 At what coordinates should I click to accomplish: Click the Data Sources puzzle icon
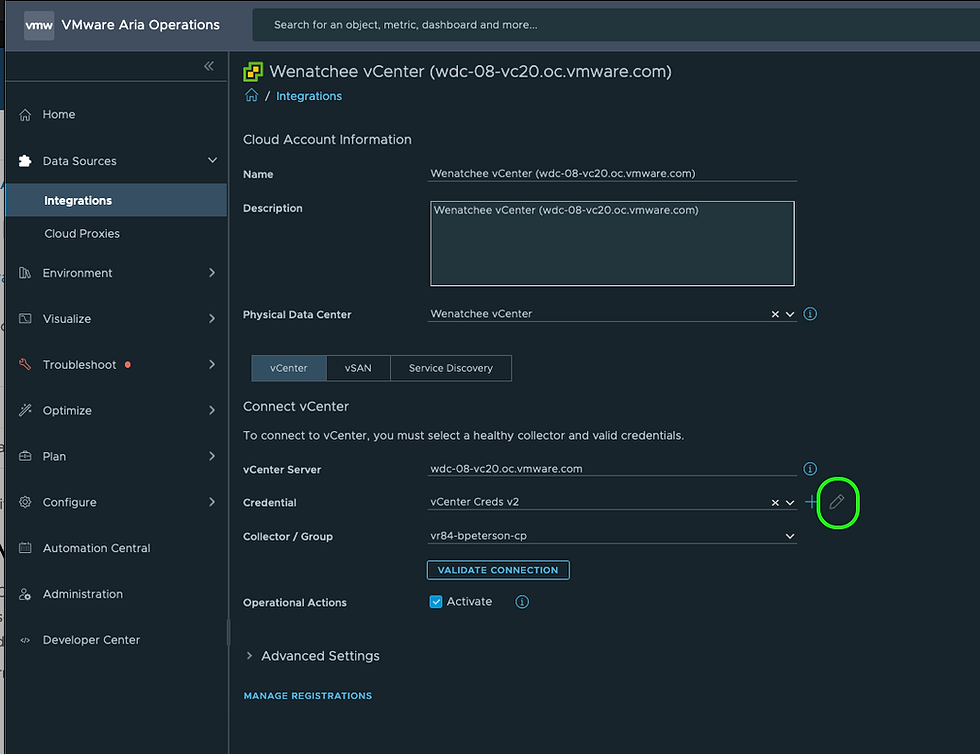pos(25,161)
